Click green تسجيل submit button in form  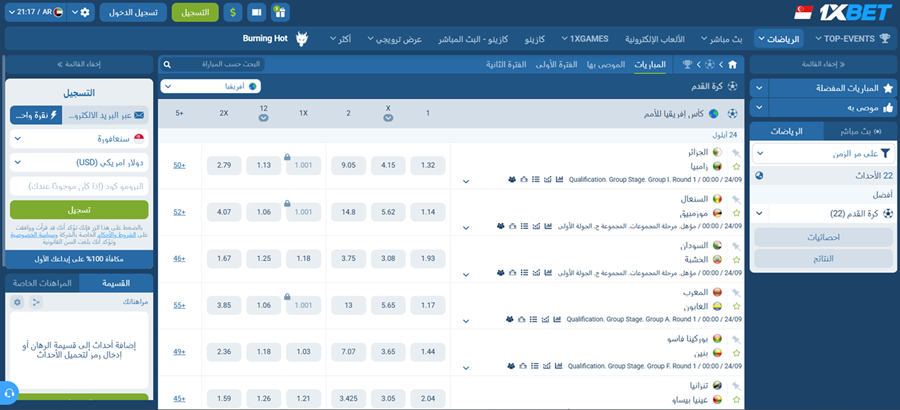tap(79, 210)
